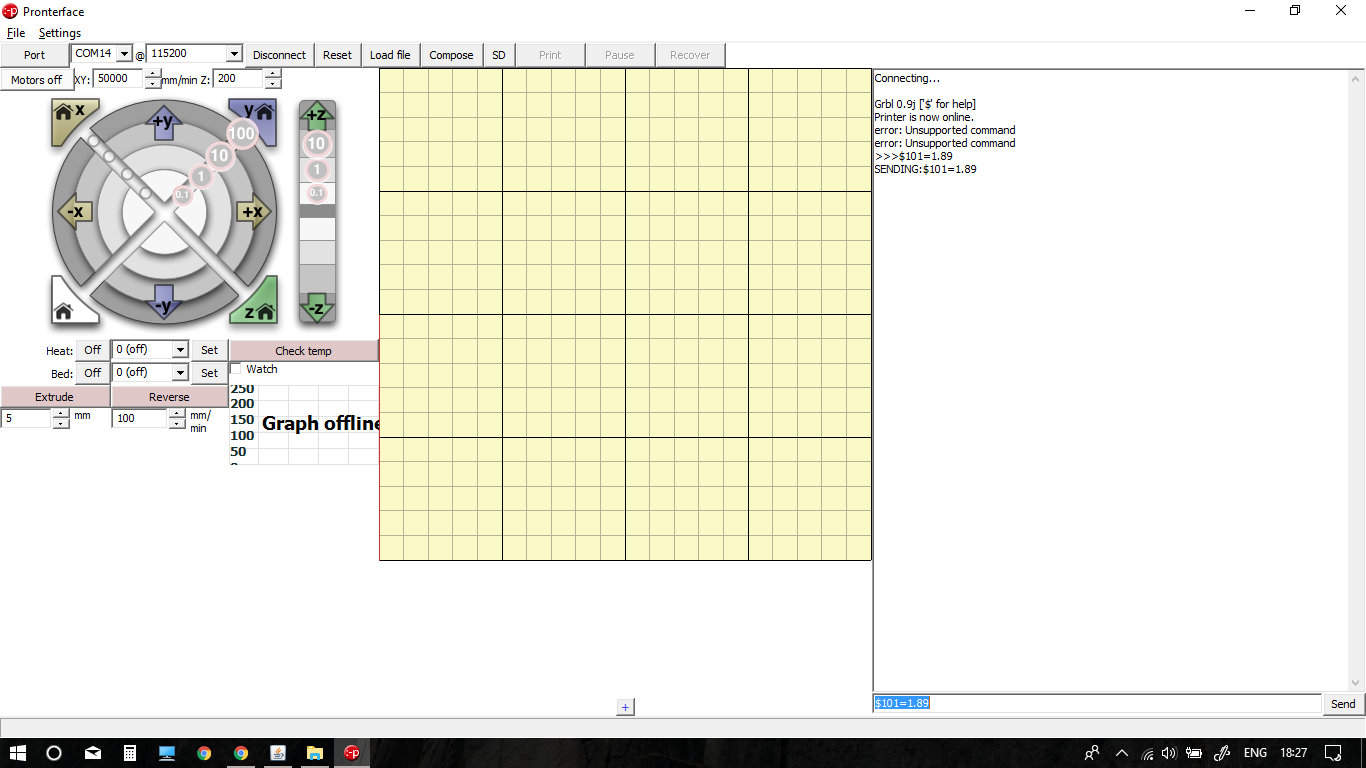Click Send to submit the command
This screenshot has width=1366, height=768.
pos(1342,704)
